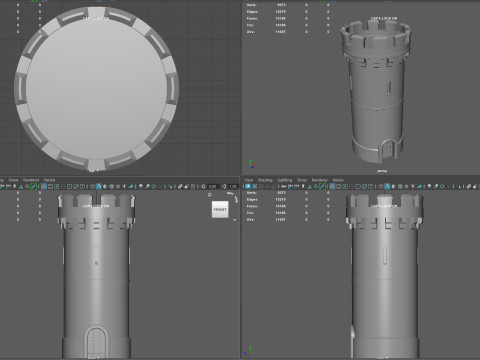Toggle Textured display in front view panel
The image size is (480, 360).
pos(118,186)
